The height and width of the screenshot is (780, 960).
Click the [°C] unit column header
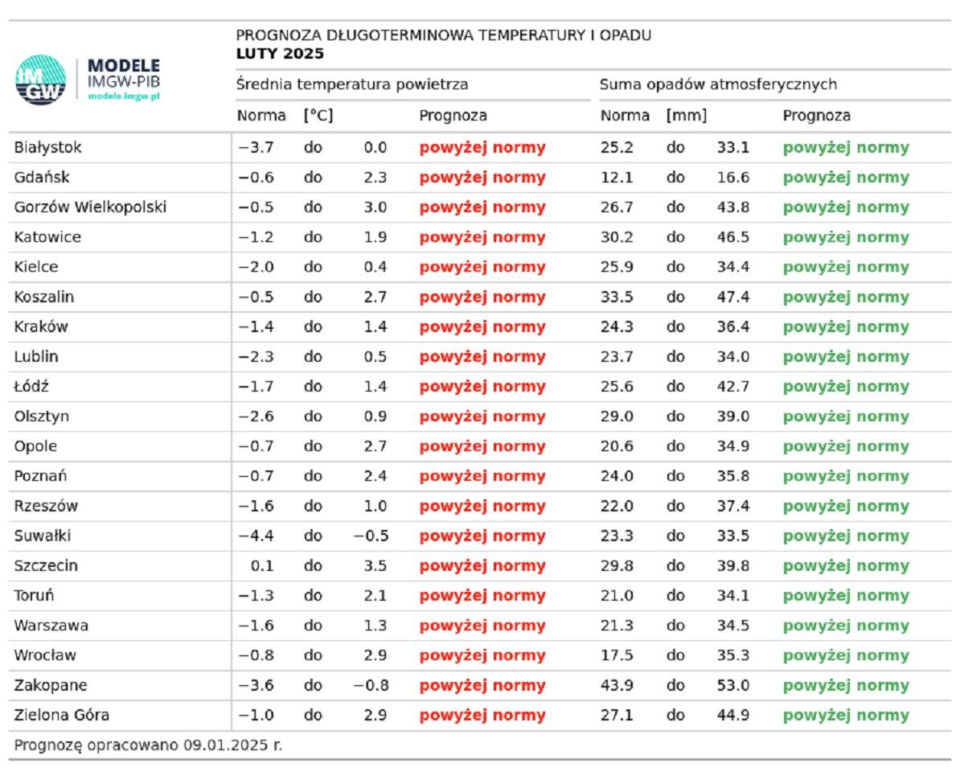[318, 116]
